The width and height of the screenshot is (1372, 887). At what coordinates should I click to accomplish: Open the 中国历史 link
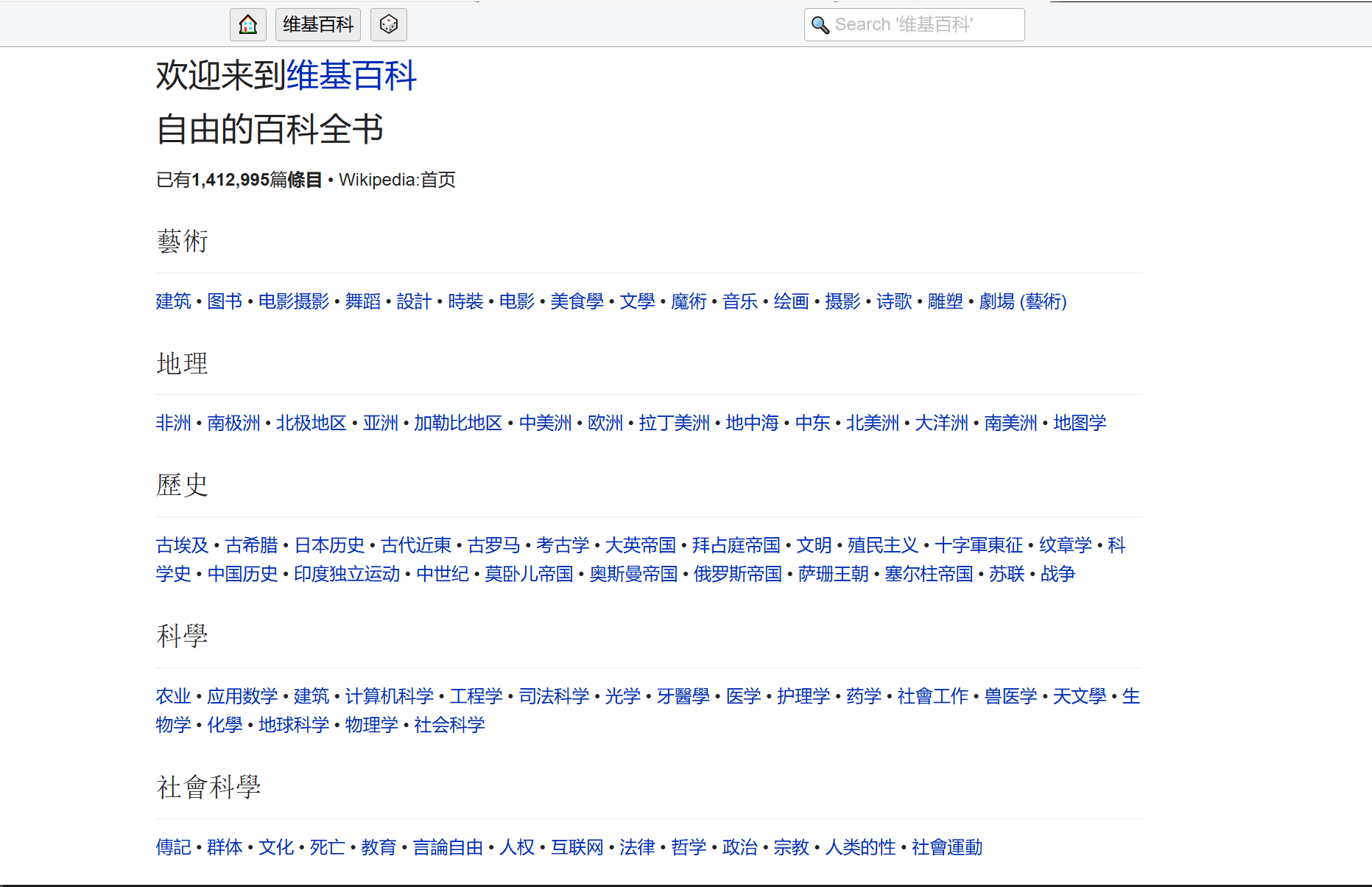[243, 574]
